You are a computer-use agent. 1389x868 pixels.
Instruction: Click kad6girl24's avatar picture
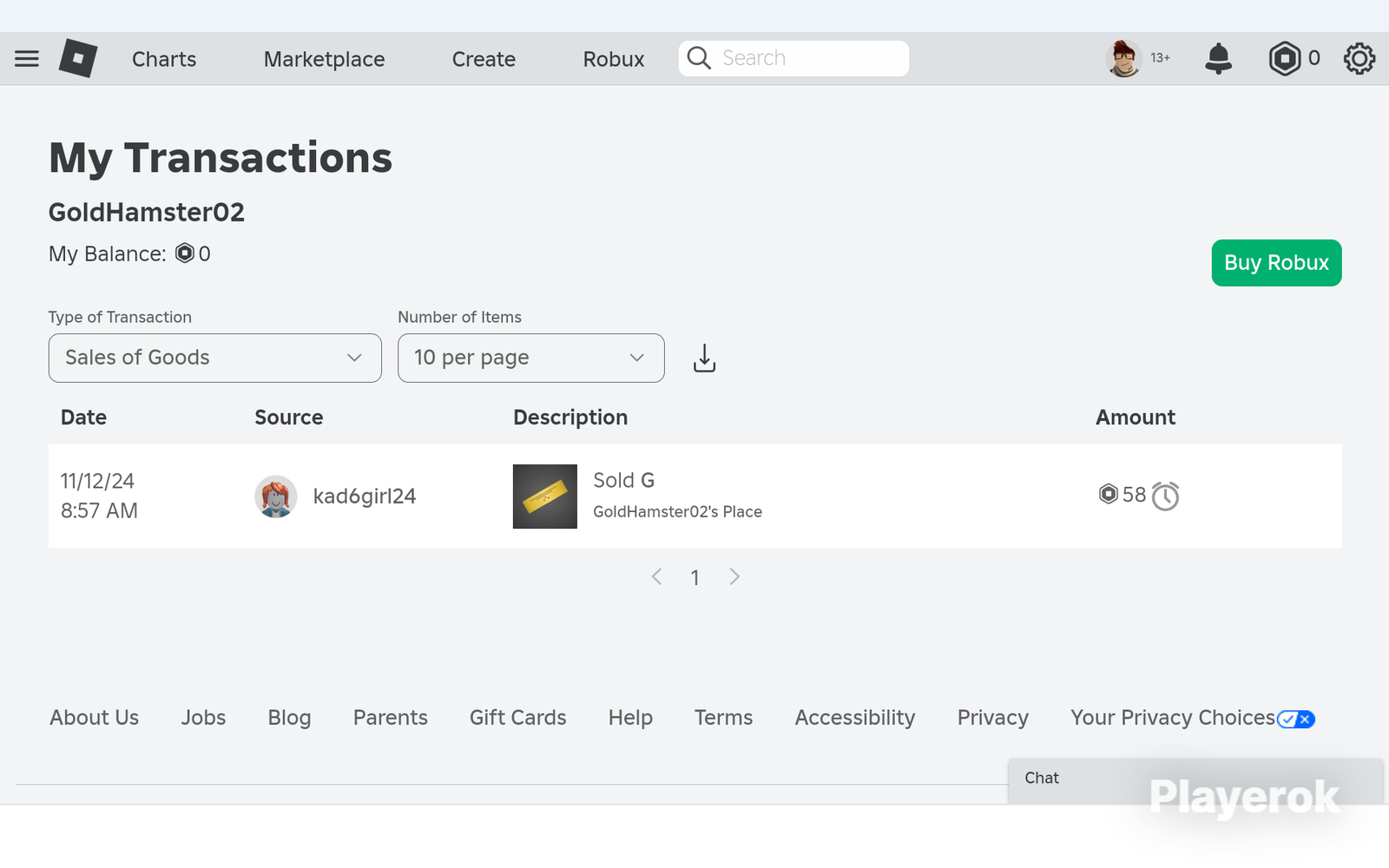tap(276, 496)
